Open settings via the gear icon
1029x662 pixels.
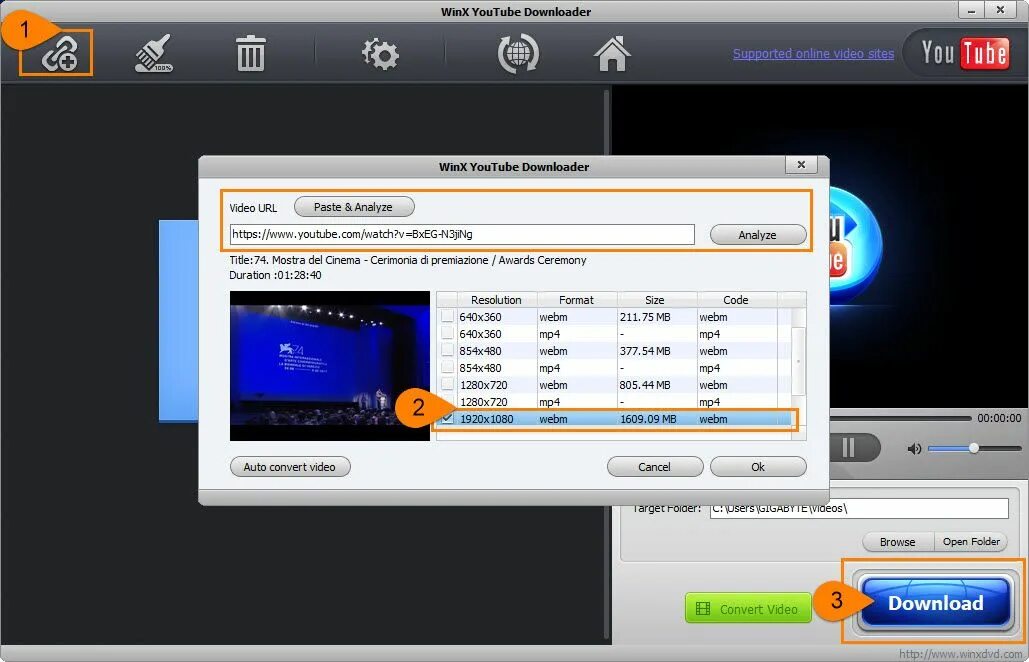(380, 53)
